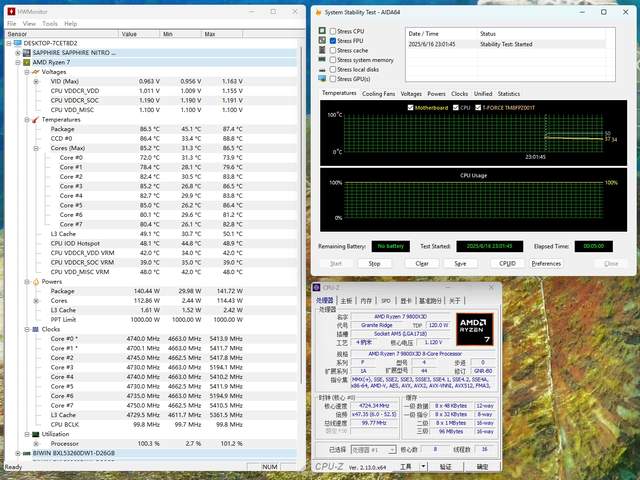Click the Temperatures thermometer icon in HWMonitor tree
The image size is (640, 480).
tap(36, 119)
